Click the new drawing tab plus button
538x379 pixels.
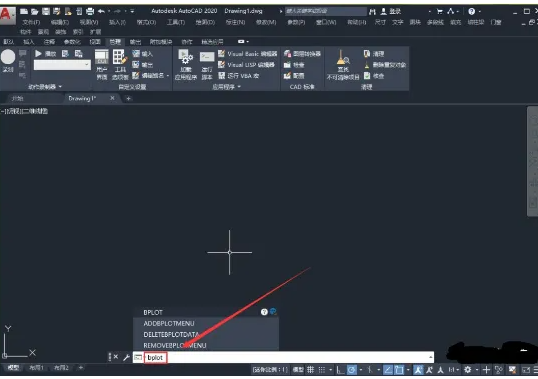(128, 98)
